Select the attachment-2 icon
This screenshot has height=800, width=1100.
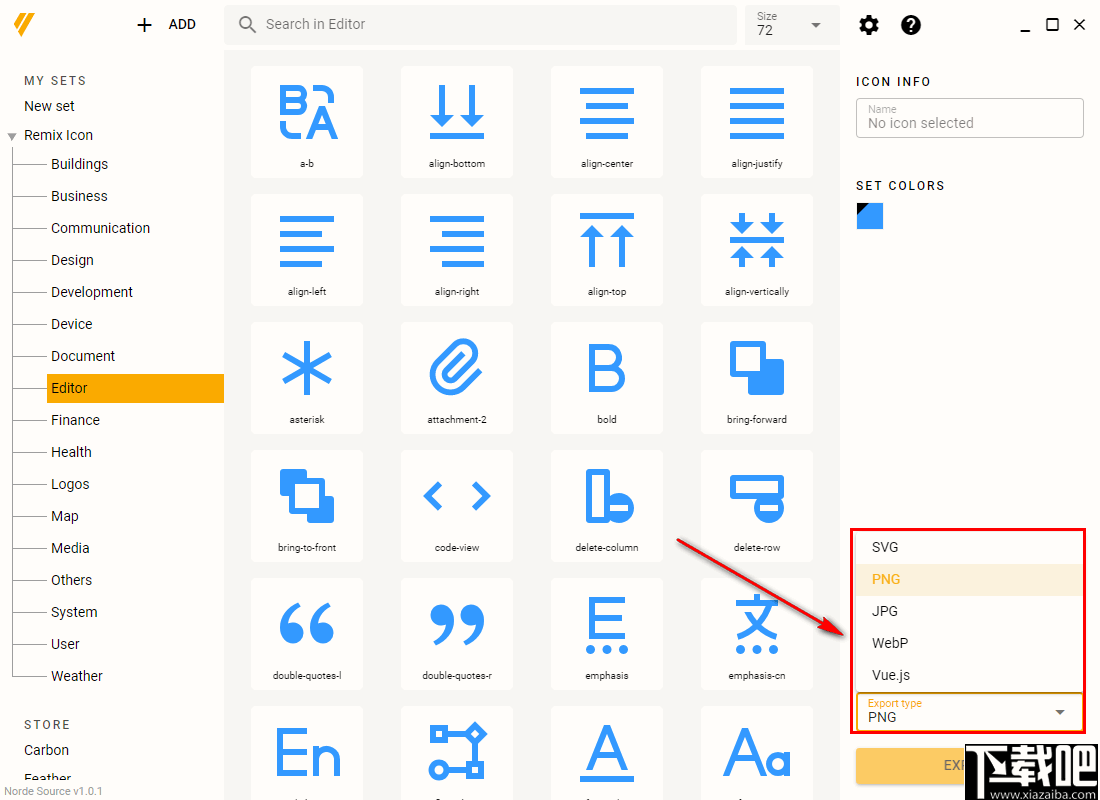[x=456, y=378]
